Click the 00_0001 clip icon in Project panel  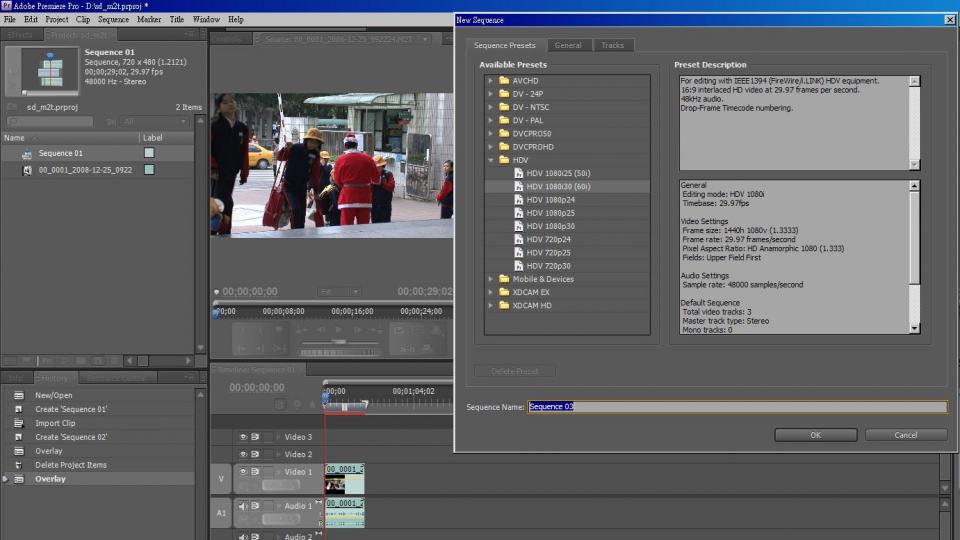27,171
